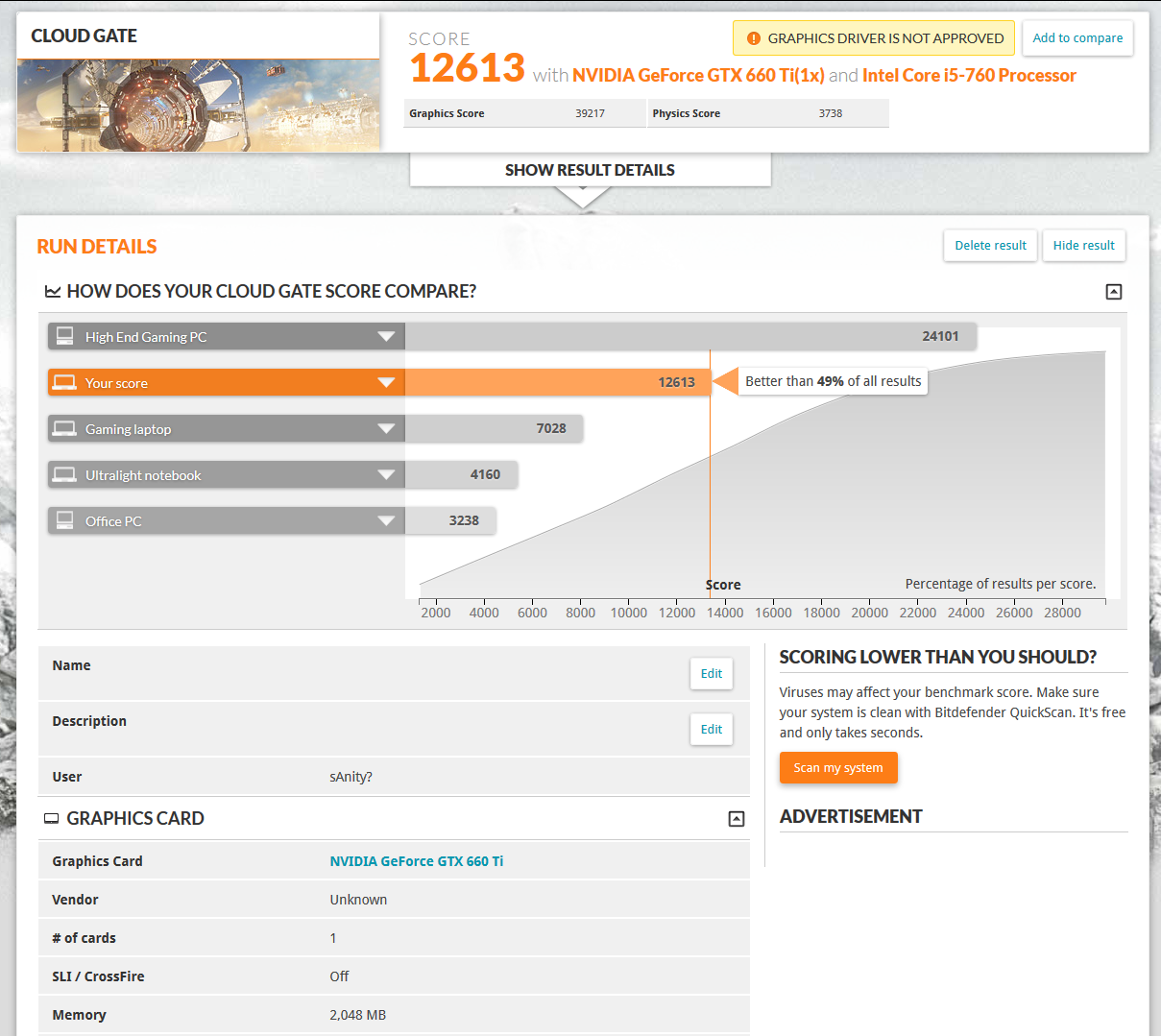This screenshot has height=1036, width=1161.
Task: Open NVIDIA GeForce GTX 660 Ti link in table
Action: 416,861
